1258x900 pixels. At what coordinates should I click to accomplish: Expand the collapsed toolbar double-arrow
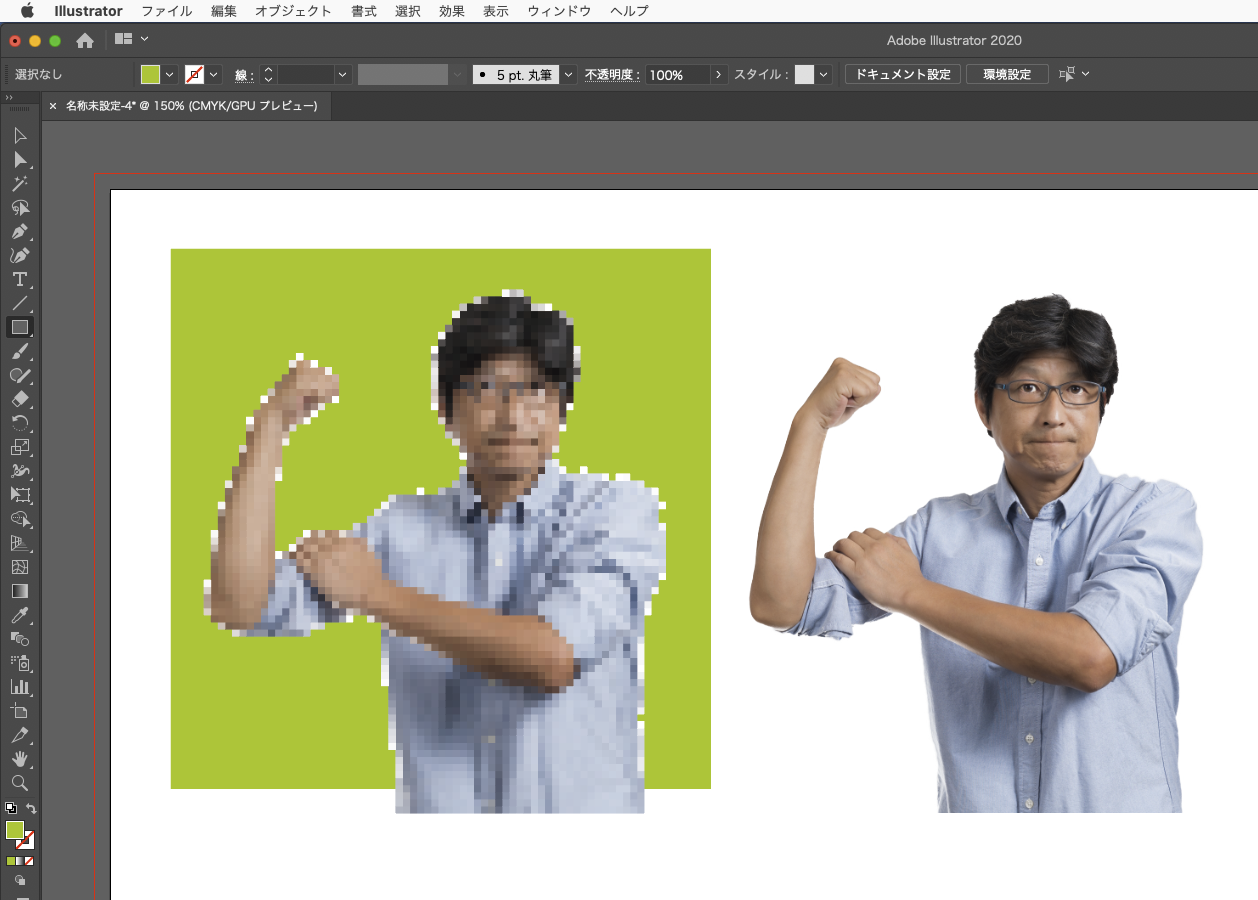pos(9,98)
